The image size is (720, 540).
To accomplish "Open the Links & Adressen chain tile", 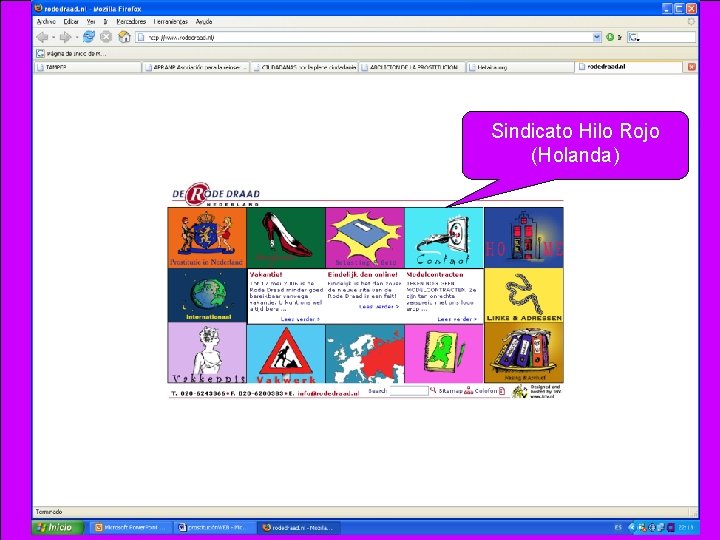I will pos(524,295).
